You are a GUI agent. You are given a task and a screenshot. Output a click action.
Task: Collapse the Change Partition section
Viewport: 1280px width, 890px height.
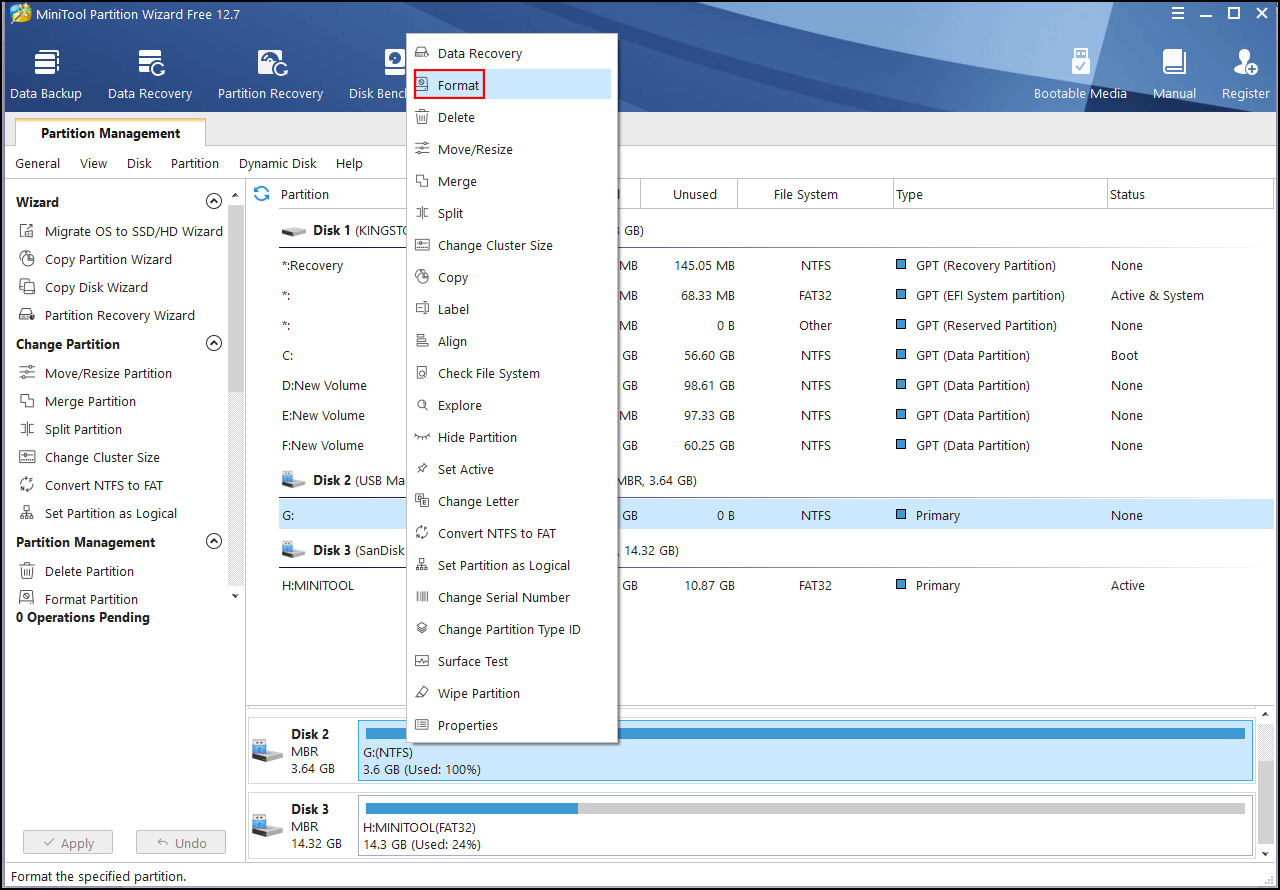coord(213,344)
